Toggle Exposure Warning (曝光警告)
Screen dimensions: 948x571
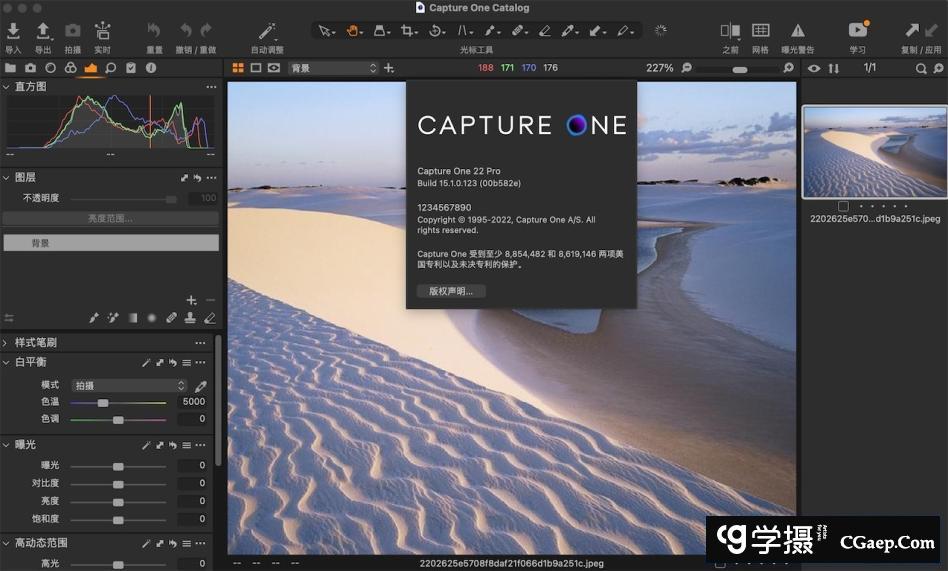pos(797,31)
